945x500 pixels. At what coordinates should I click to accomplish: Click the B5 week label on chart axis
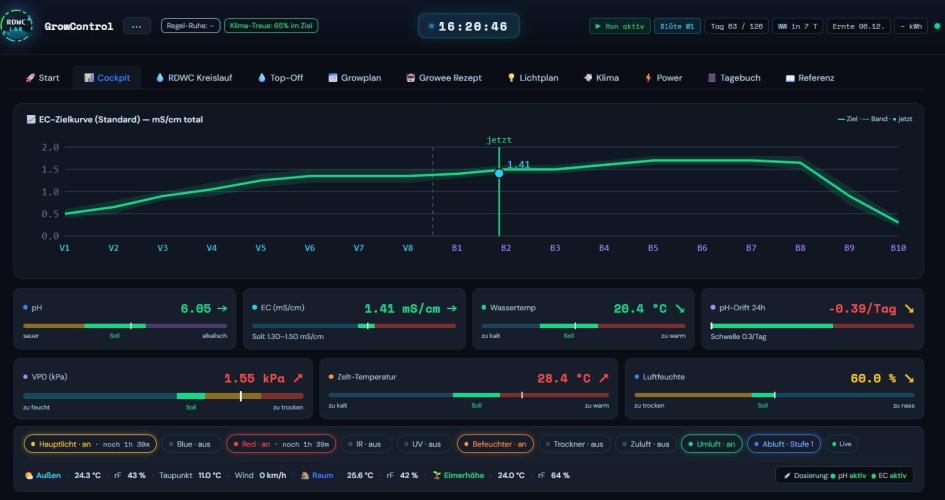[x=653, y=248]
